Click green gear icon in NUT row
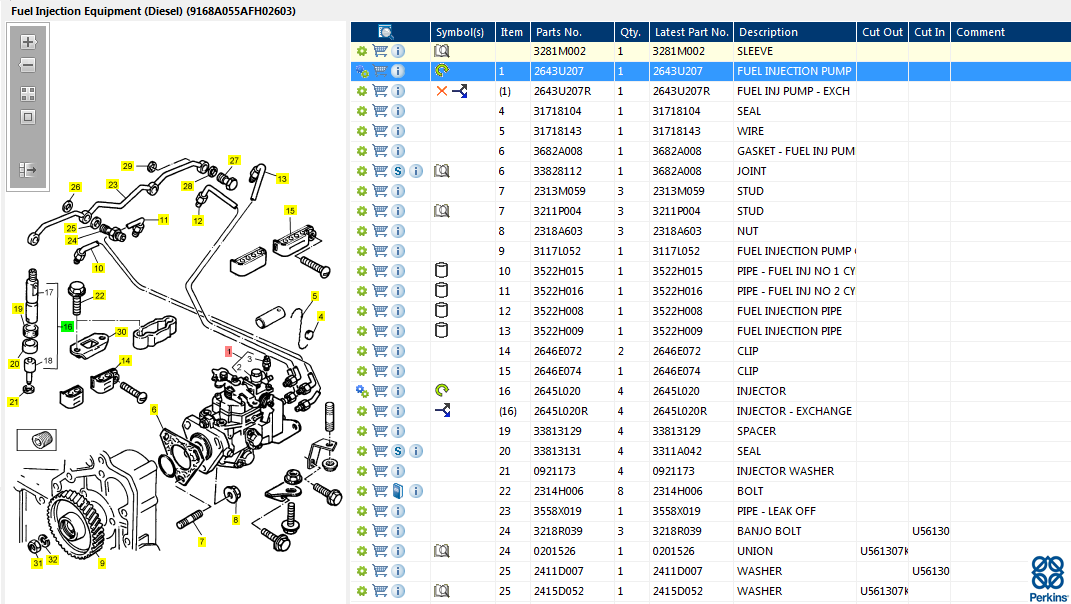The image size is (1071, 604). [x=362, y=231]
